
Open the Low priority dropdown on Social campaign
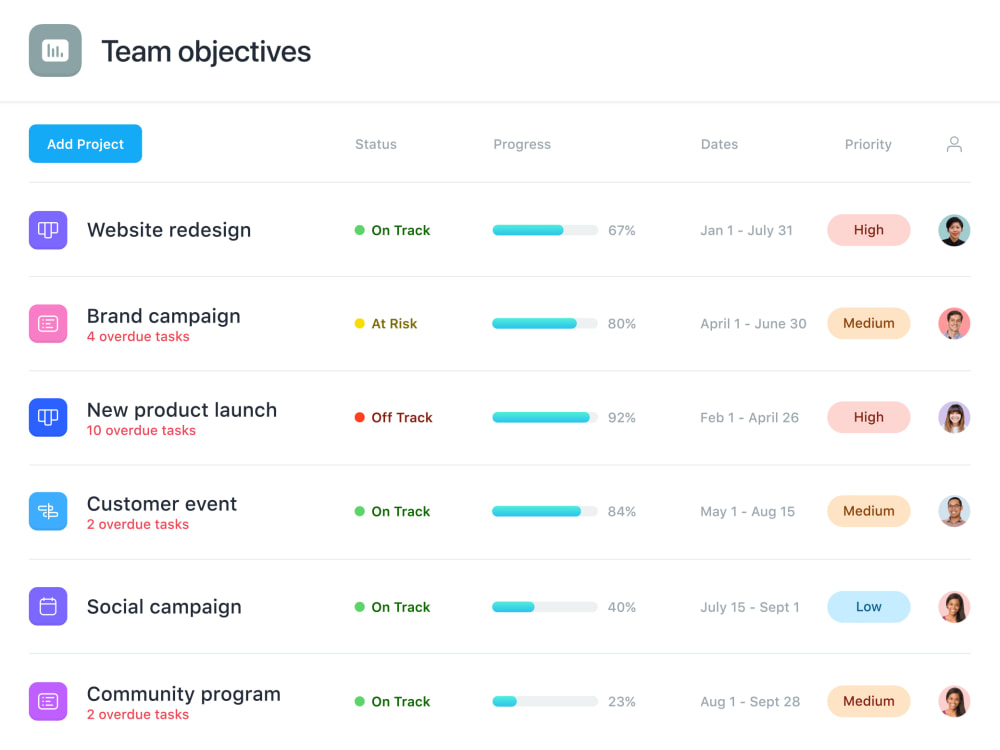pyautogui.click(x=868, y=606)
